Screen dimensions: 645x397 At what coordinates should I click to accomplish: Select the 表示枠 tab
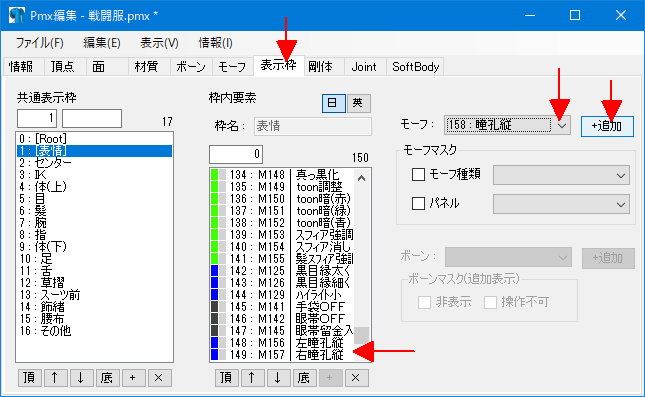[279, 66]
